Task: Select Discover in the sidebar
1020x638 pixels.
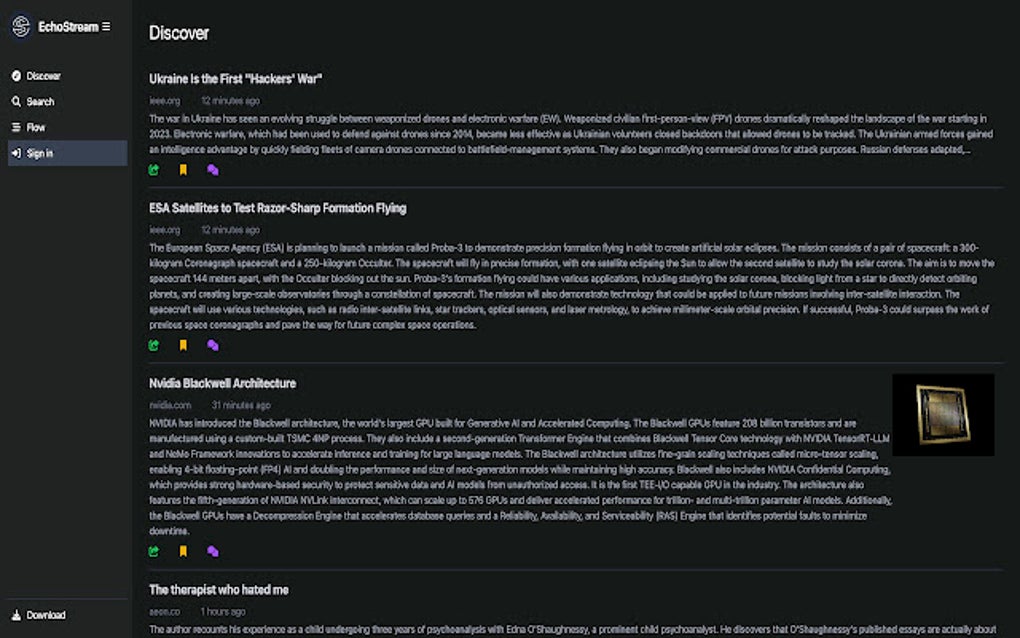Action: pos(43,75)
